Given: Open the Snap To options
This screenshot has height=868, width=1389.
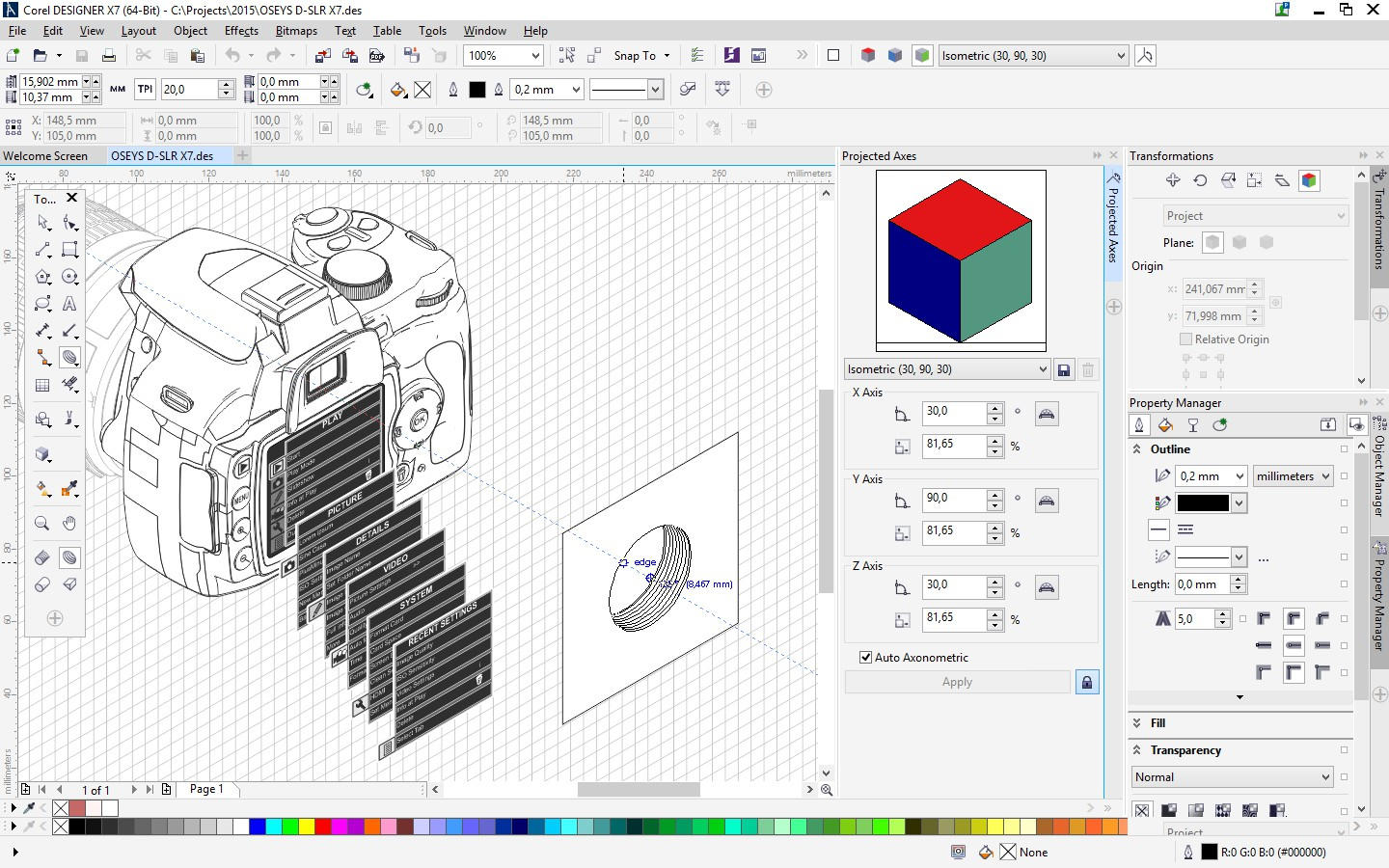Looking at the screenshot, I should (x=641, y=56).
